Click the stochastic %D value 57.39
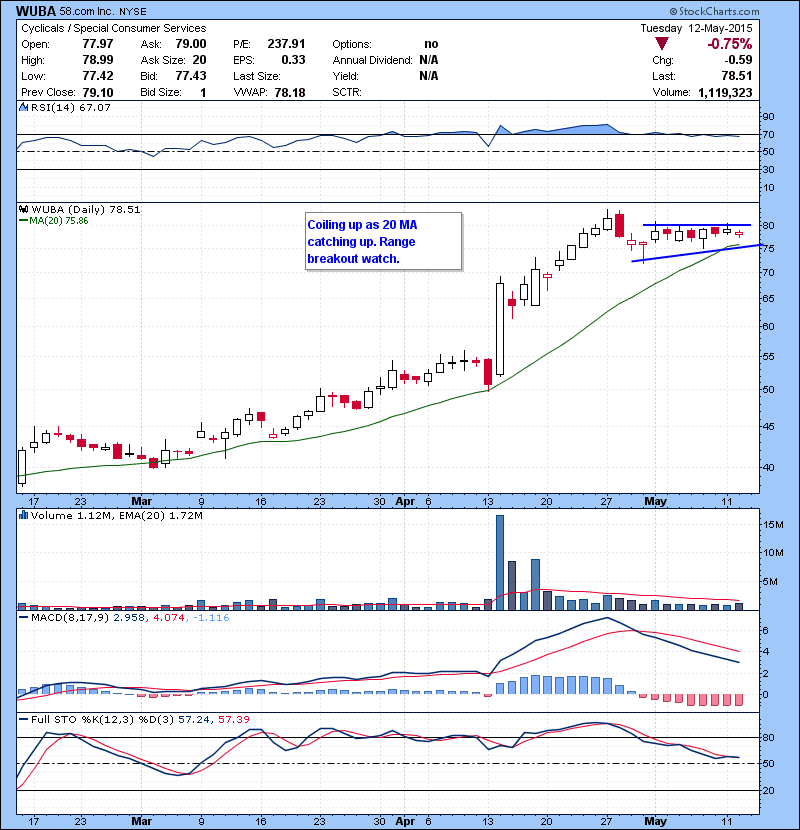 (x=234, y=719)
